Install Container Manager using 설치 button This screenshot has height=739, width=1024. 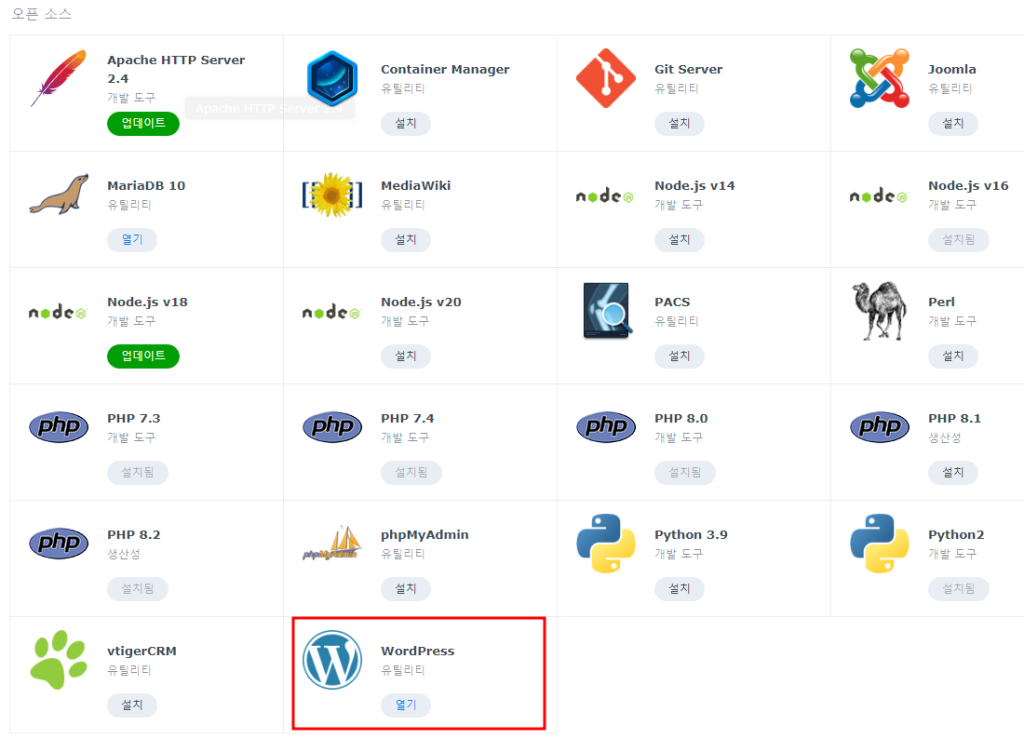tap(406, 123)
